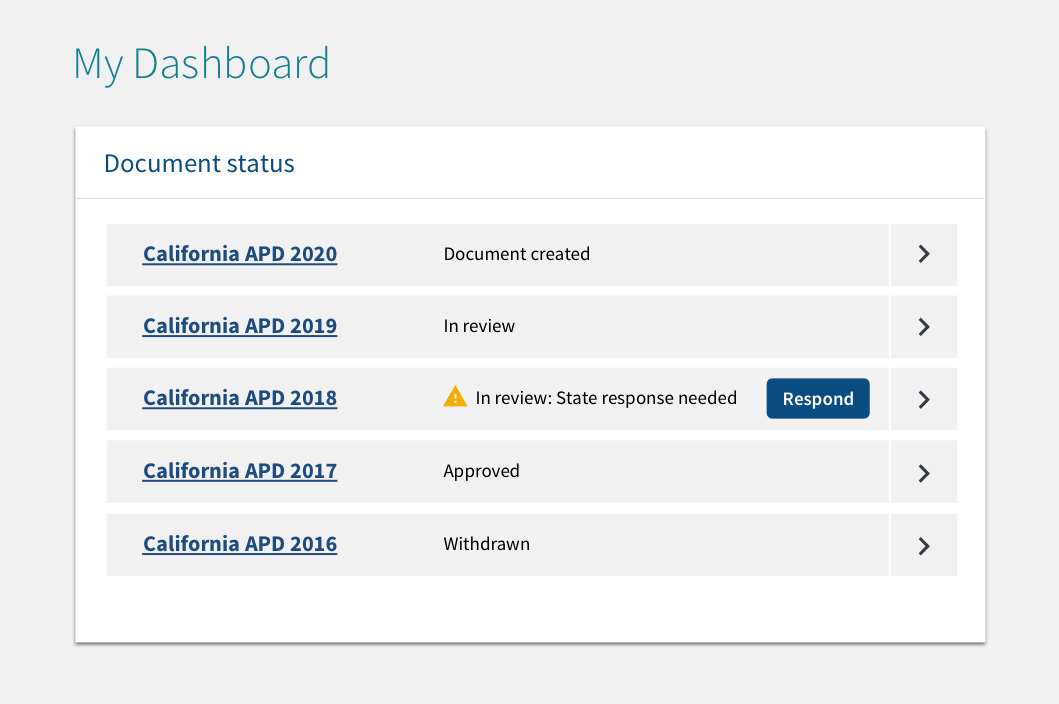The width and height of the screenshot is (1059, 704).
Task: Click the In review: State response needed status text
Action: tap(606, 397)
